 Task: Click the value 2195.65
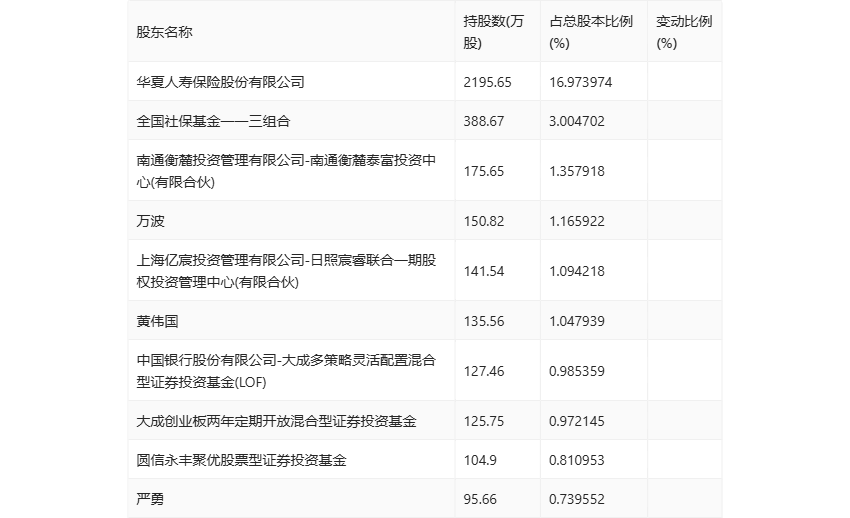click(487, 82)
